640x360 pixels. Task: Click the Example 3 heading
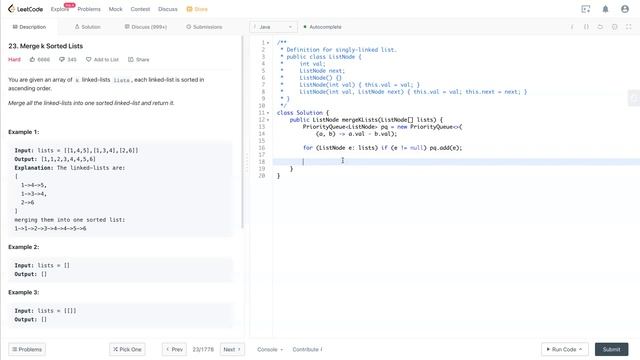24,292
